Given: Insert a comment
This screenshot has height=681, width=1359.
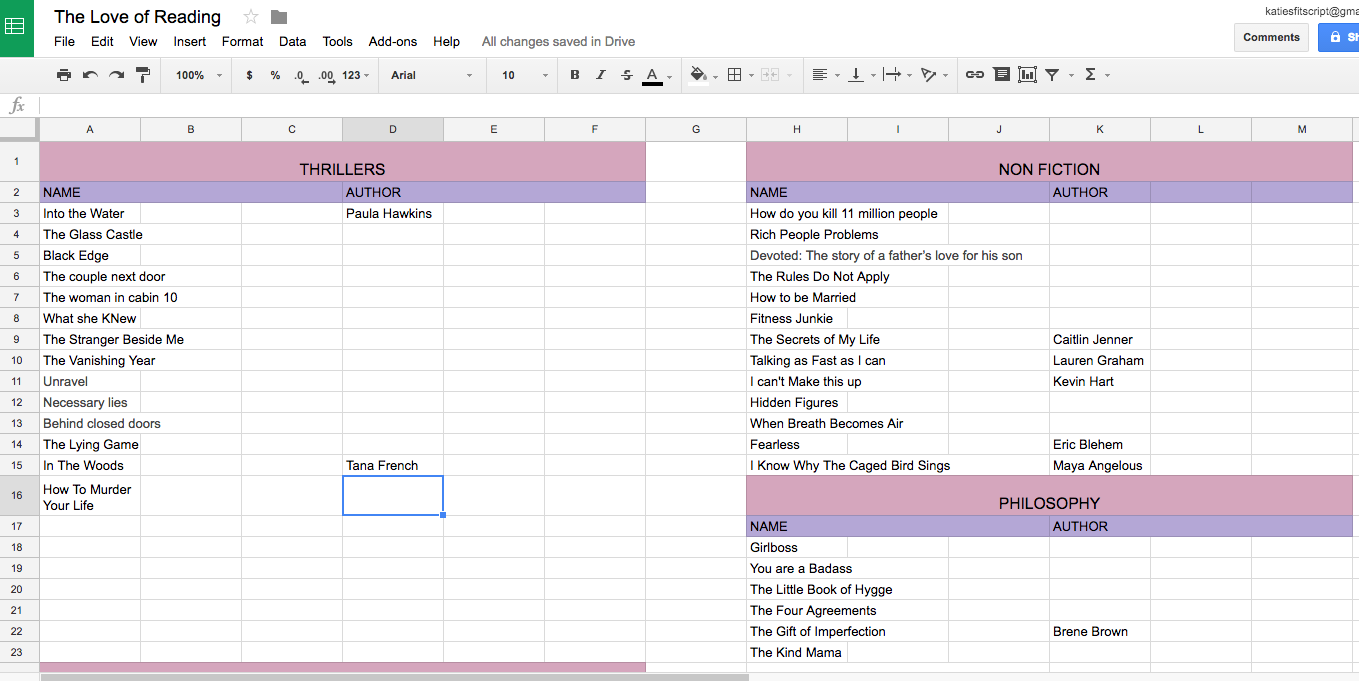Looking at the screenshot, I should coord(1001,75).
